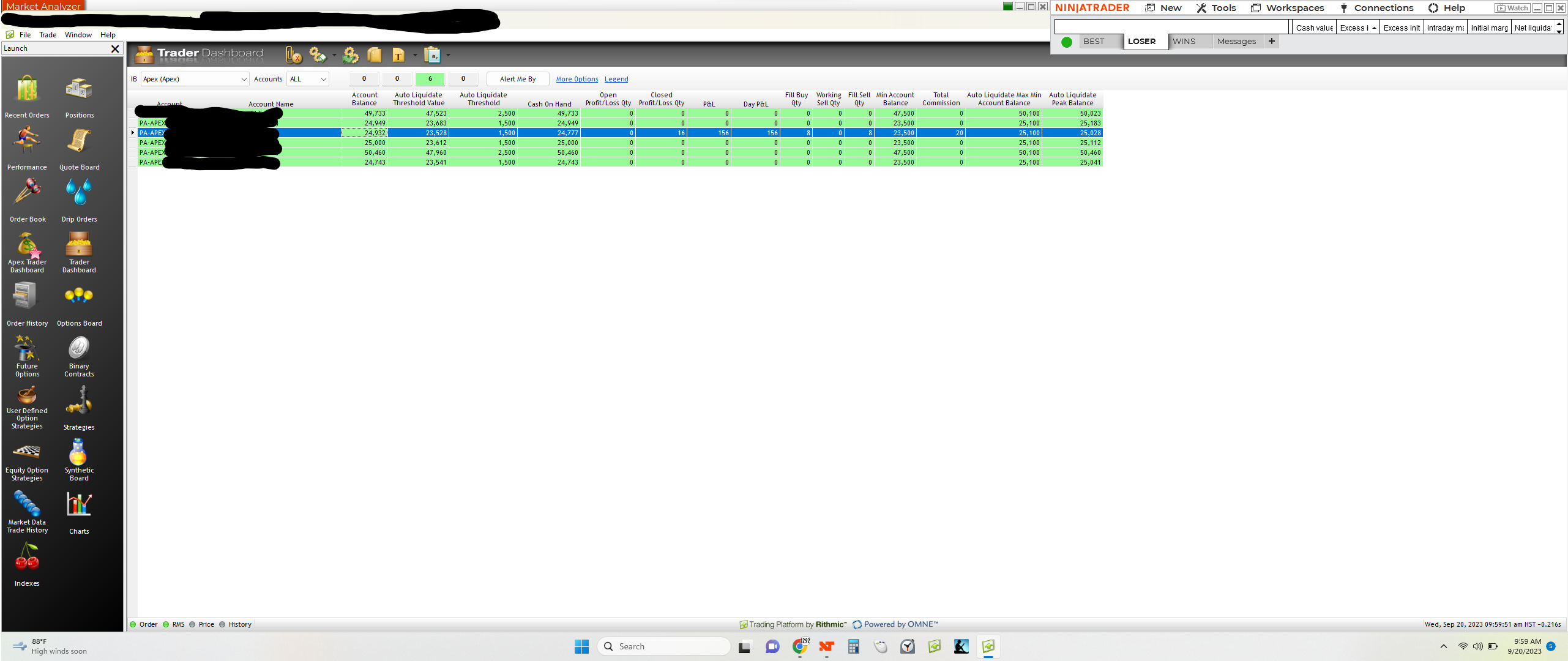Open the Synthetic Board
This screenshot has width=1568, height=661.
79,460
